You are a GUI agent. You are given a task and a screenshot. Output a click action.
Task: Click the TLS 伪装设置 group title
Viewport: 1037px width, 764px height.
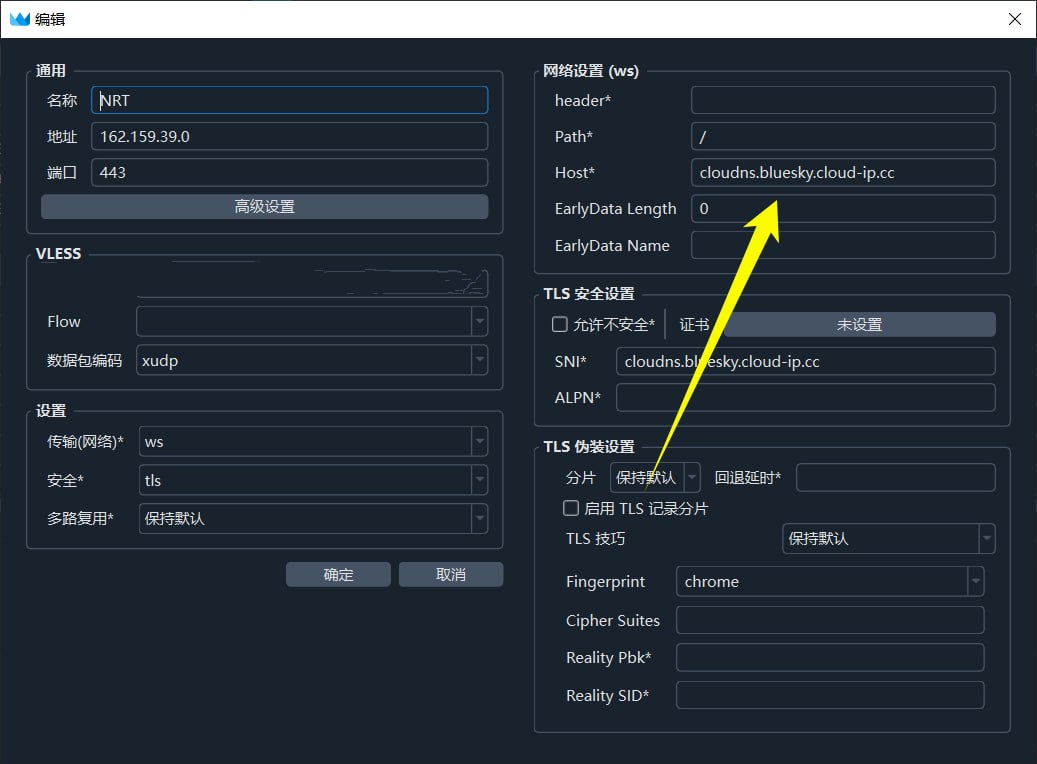(x=589, y=447)
